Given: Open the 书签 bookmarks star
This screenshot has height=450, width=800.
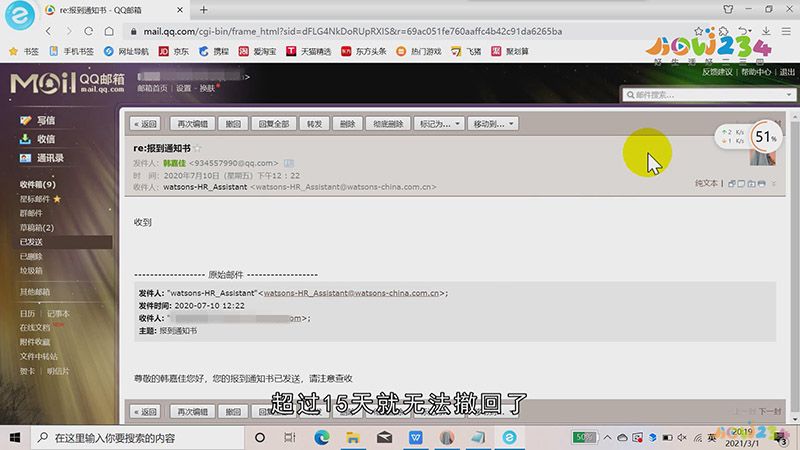Looking at the screenshot, I should [x=24, y=51].
